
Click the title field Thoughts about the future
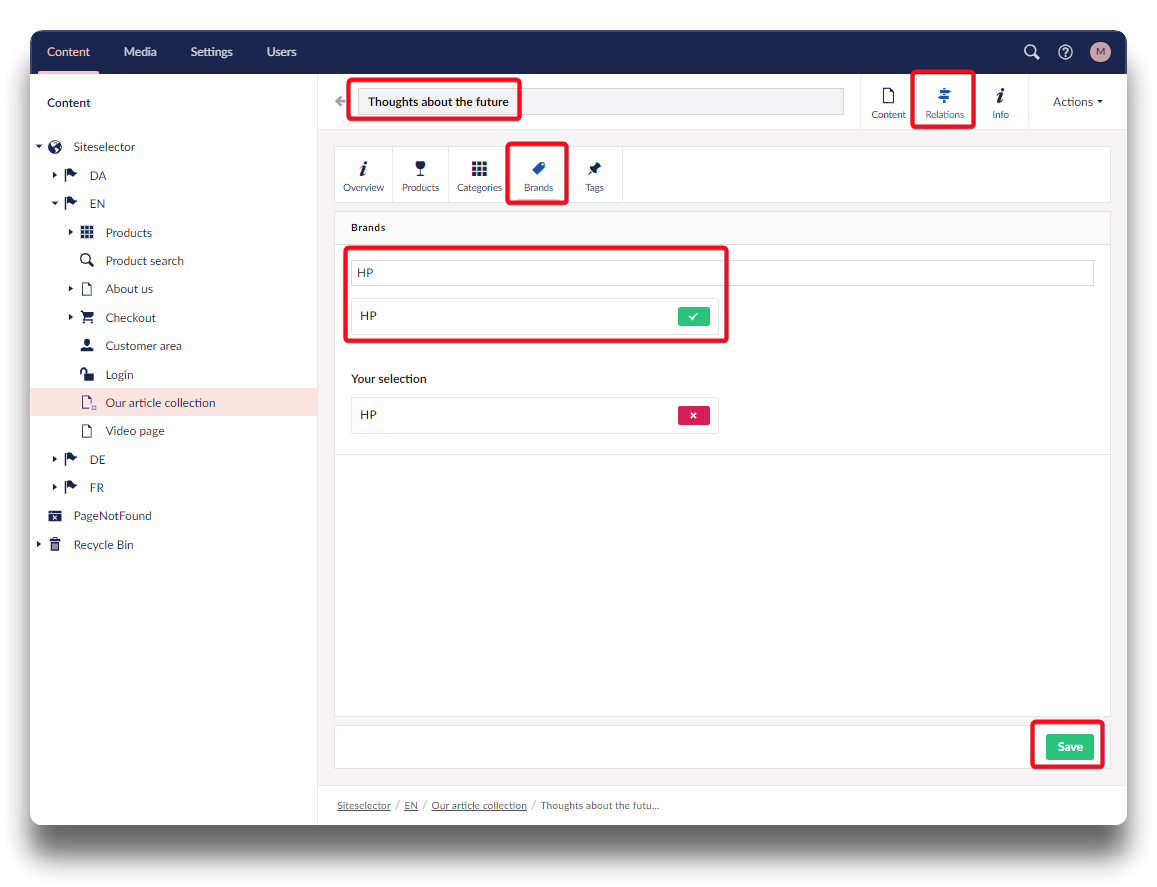(601, 102)
